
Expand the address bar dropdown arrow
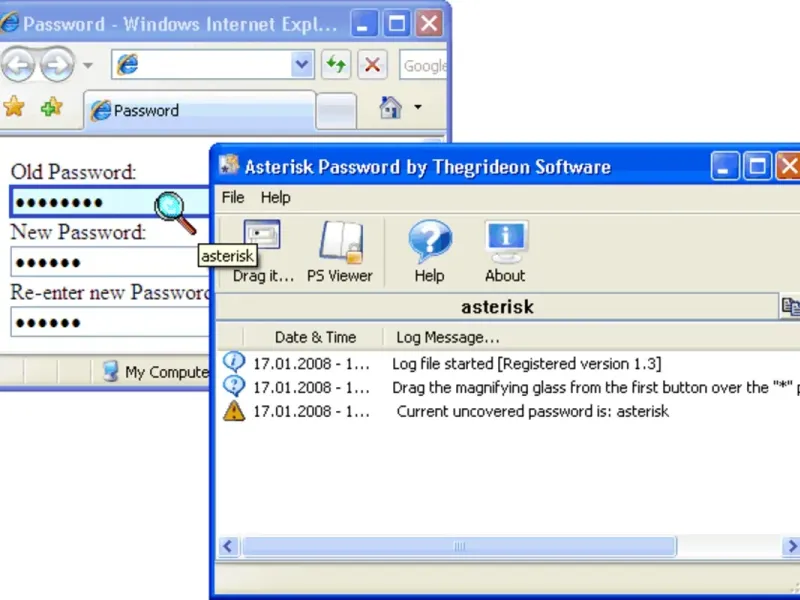tap(302, 65)
